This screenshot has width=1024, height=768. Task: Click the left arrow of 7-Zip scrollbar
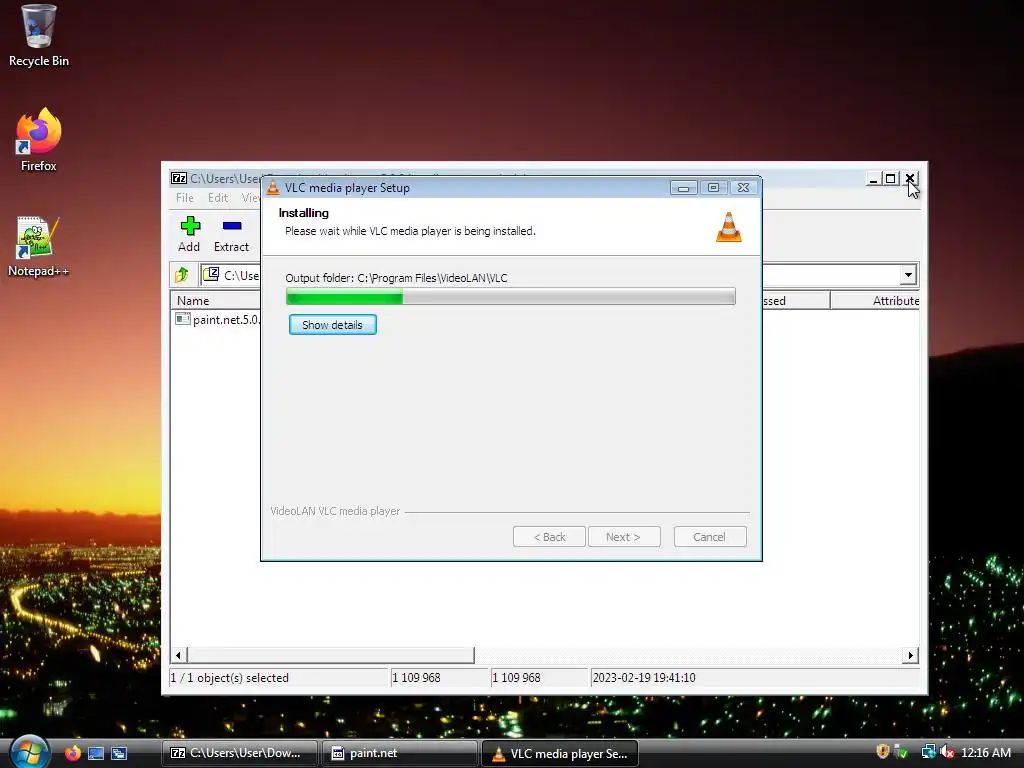179,655
